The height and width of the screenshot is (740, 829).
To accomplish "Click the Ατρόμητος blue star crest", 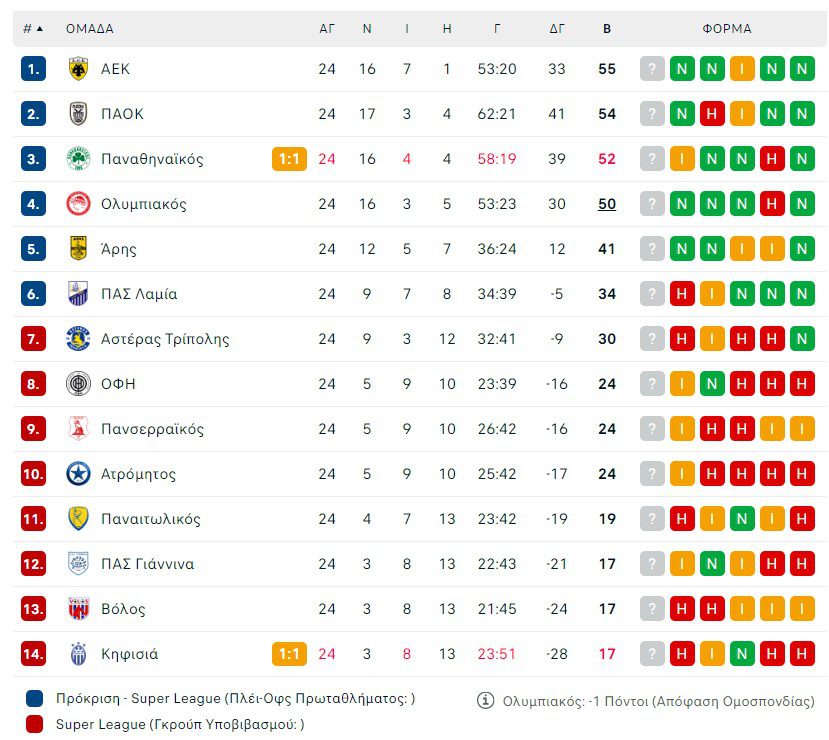I will (78, 474).
